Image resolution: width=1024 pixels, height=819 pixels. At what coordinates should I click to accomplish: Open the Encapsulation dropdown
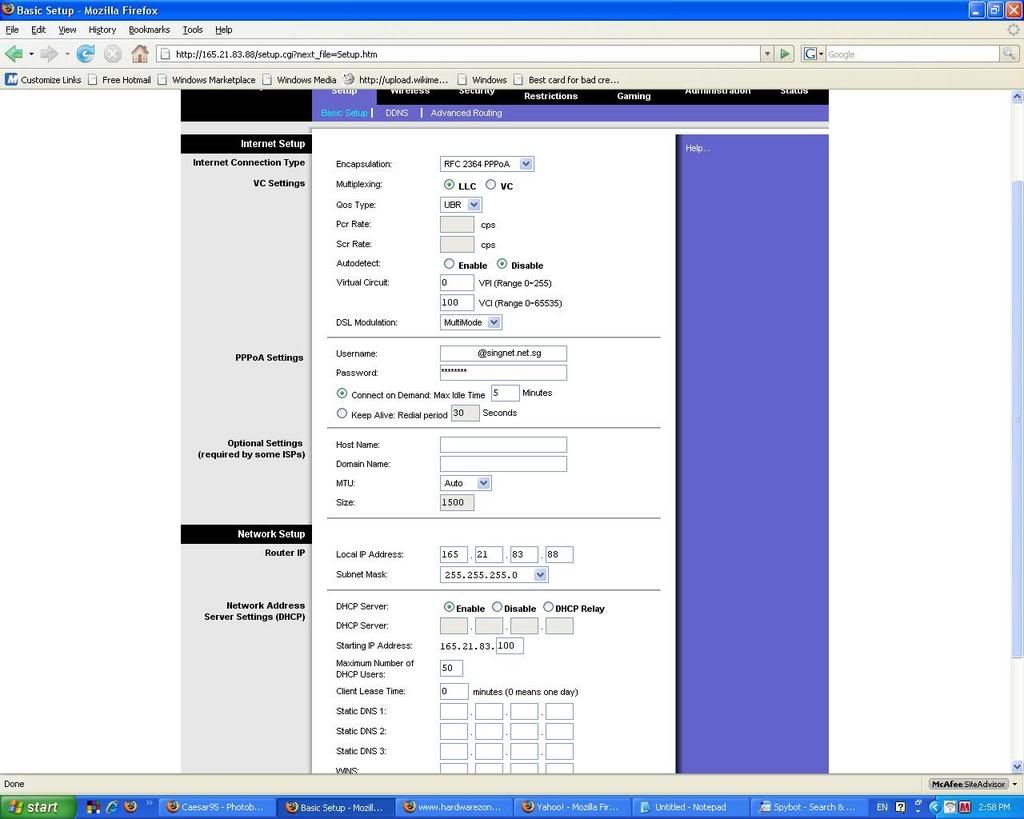tap(487, 164)
